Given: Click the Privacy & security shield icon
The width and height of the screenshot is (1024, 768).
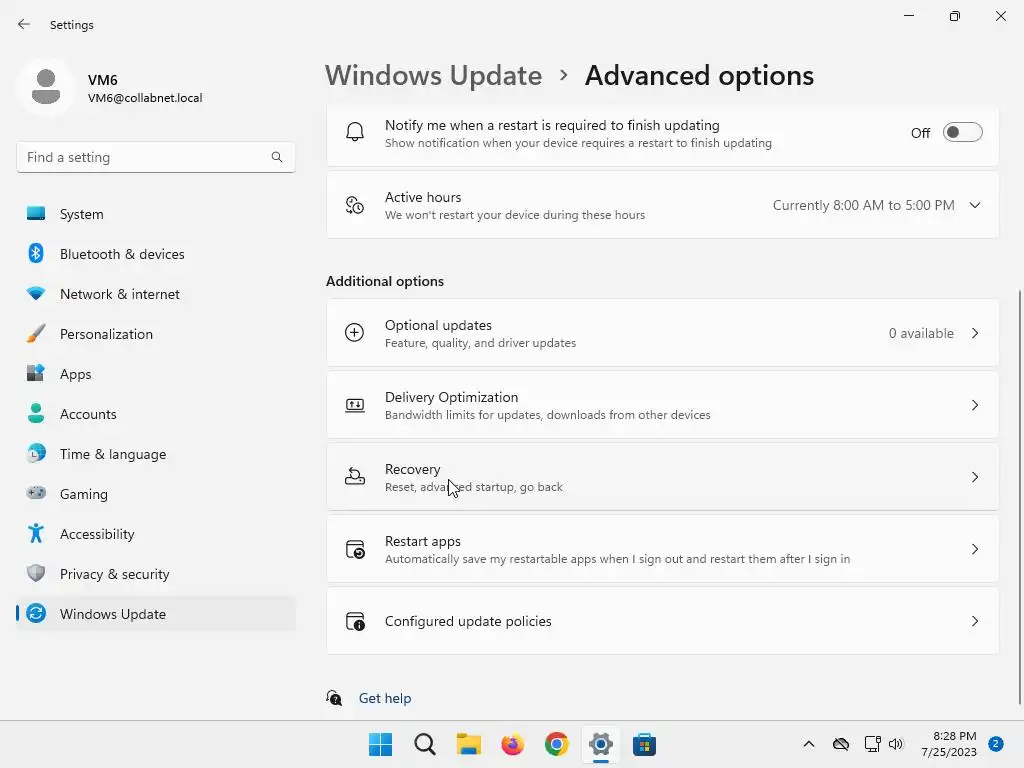Looking at the screenshot, I should coord(36,573).
